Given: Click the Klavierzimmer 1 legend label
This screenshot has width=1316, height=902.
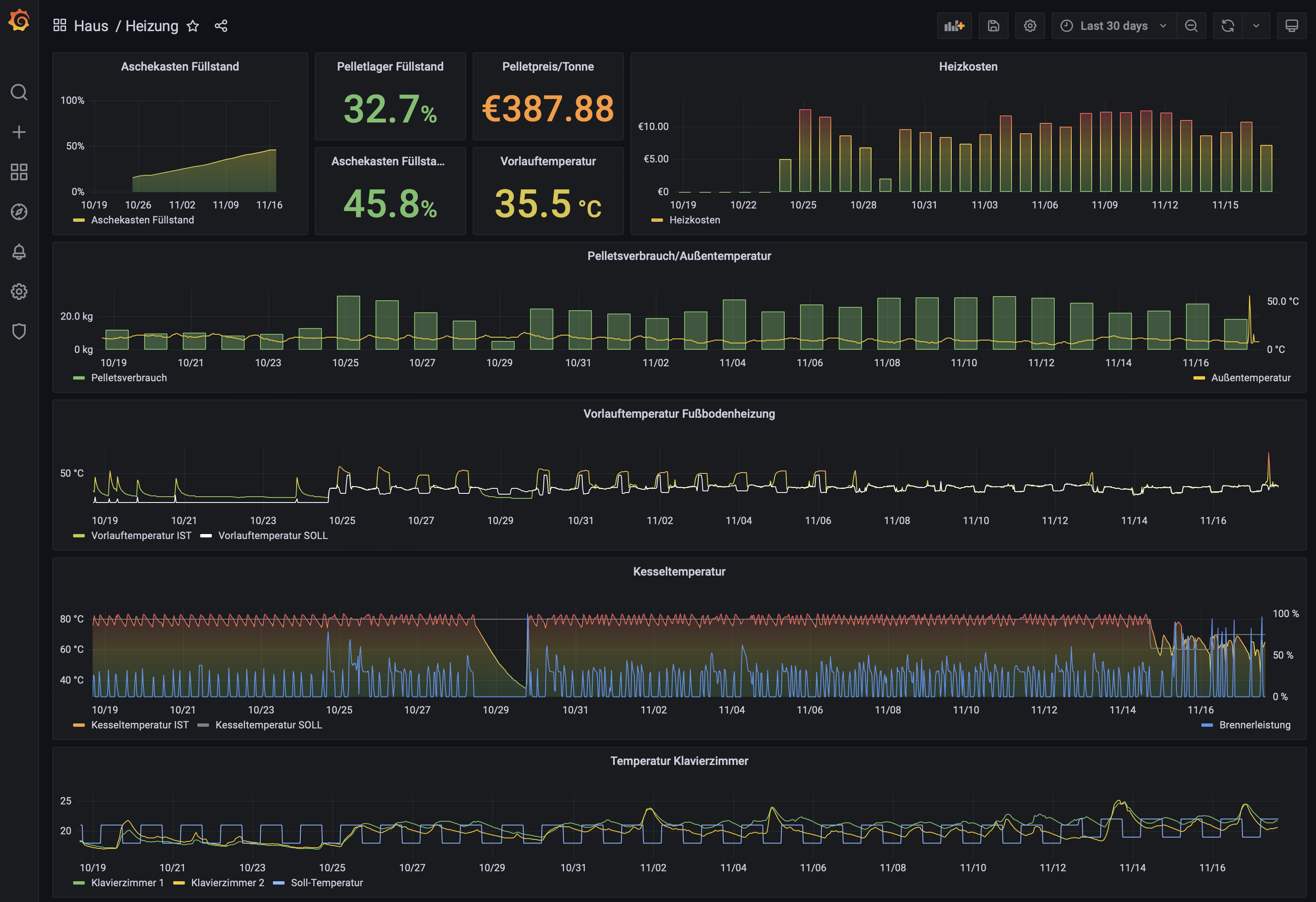Looking at the screenshot, I should coord(128,882).
